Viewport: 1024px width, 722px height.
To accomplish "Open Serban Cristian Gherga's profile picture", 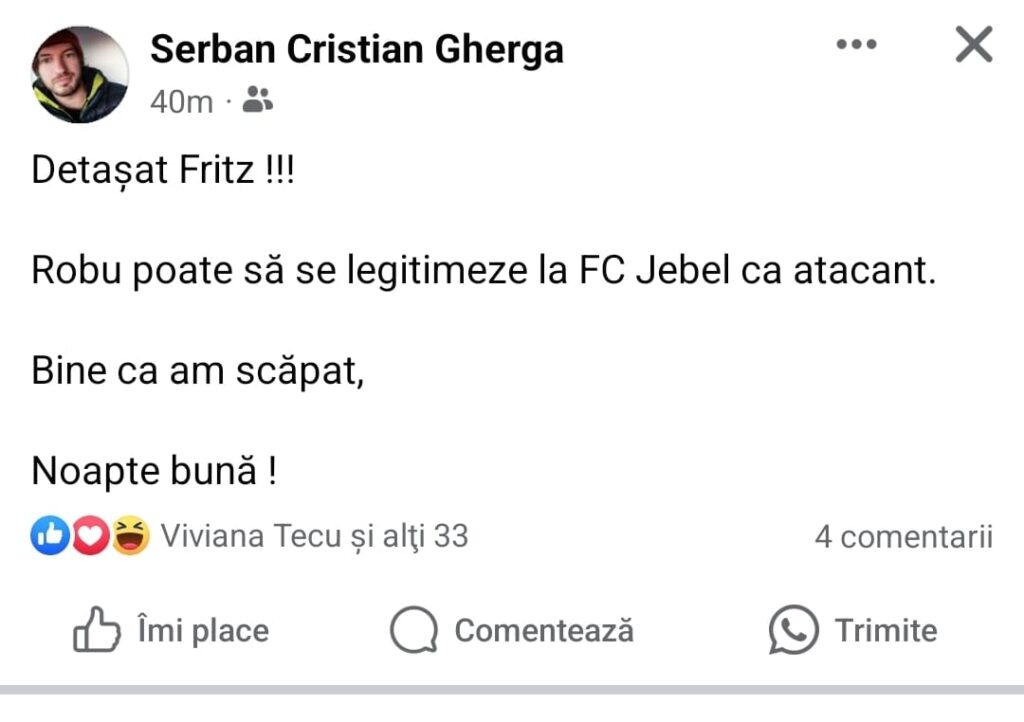I will point(80,75).
